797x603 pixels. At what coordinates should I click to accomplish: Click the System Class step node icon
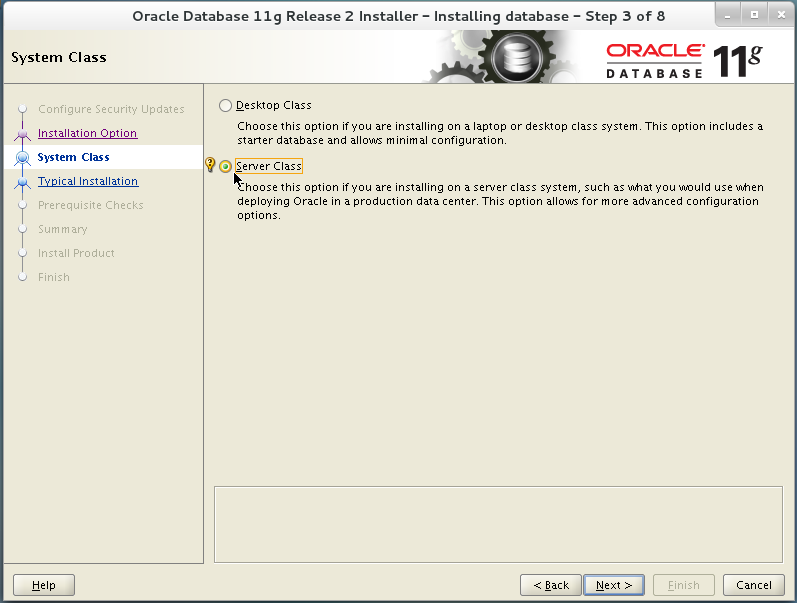22,158
